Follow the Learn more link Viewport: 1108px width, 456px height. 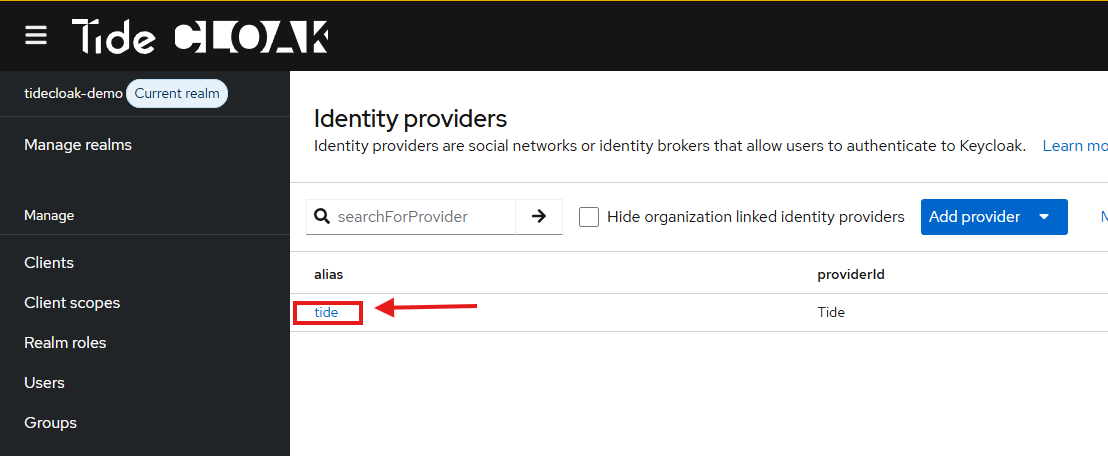[x=1074, y=146]
